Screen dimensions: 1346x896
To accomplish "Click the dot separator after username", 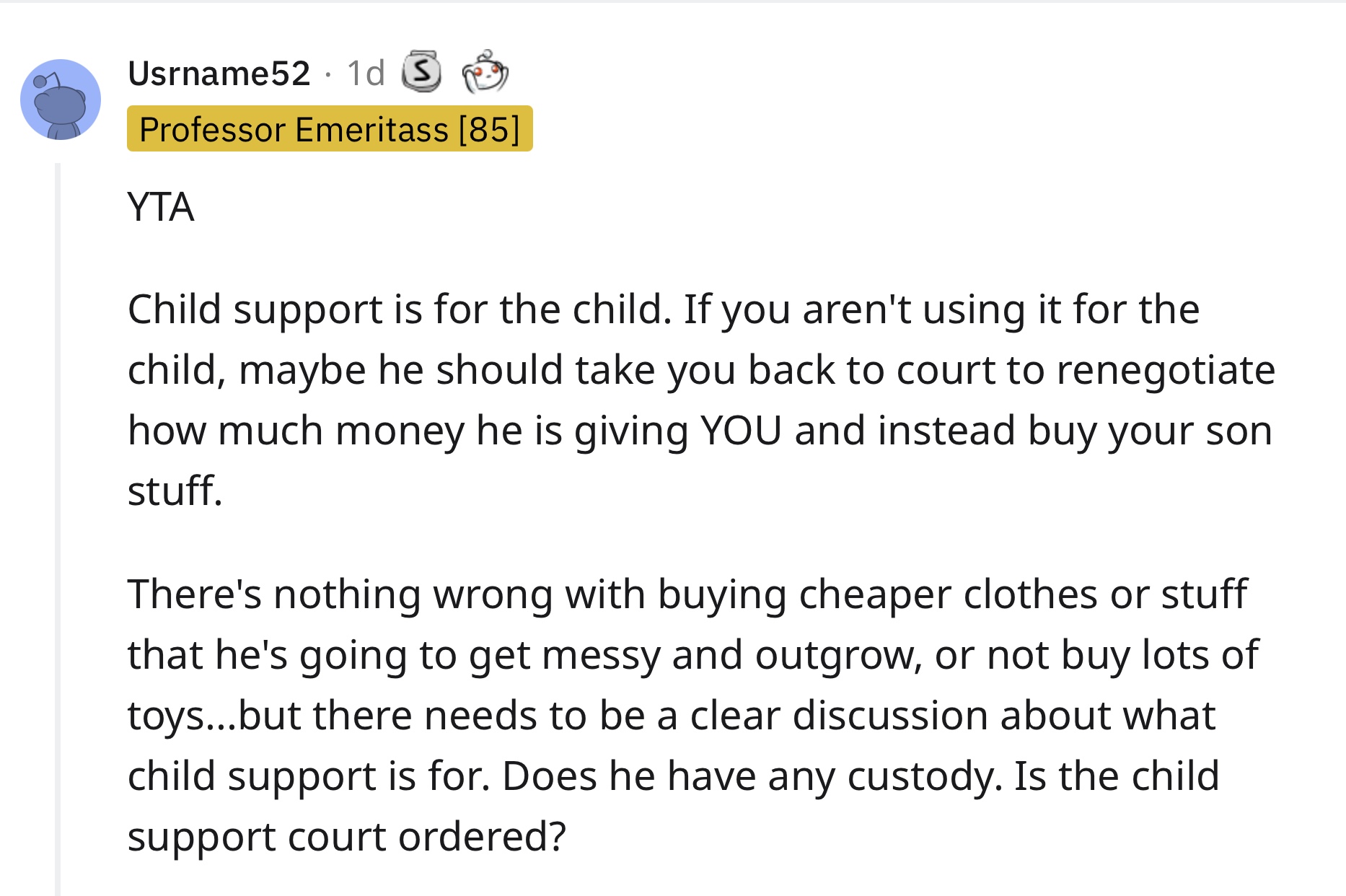I will 329,74.
